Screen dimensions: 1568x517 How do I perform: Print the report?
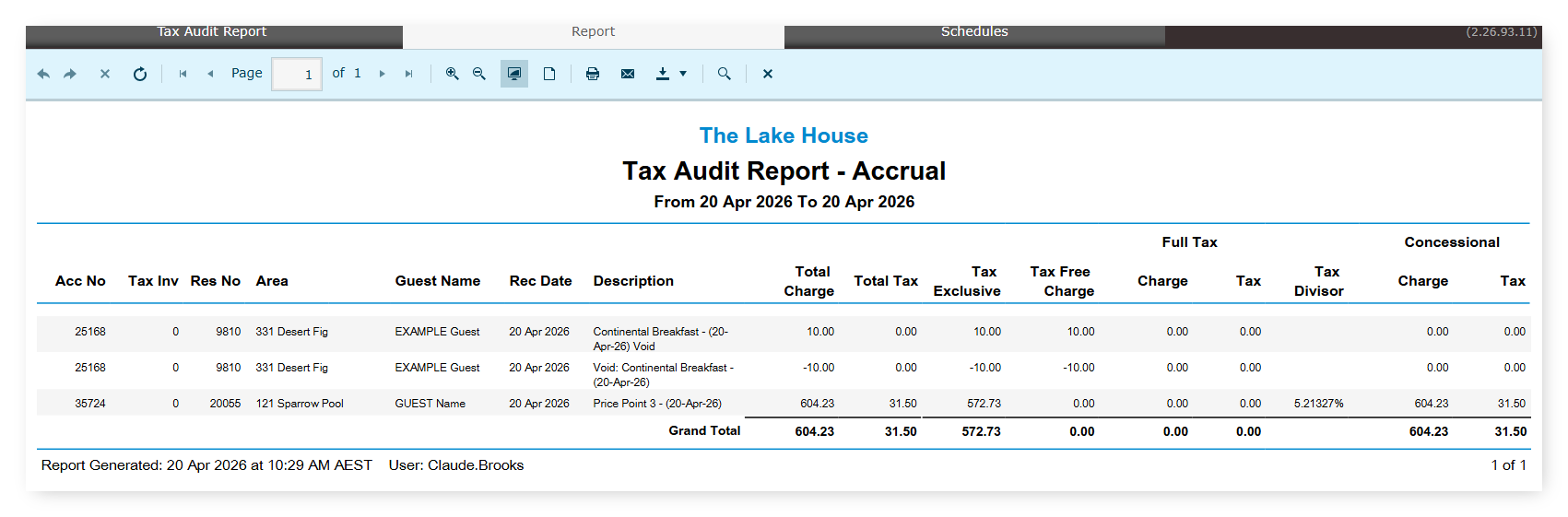coord(593,74)
